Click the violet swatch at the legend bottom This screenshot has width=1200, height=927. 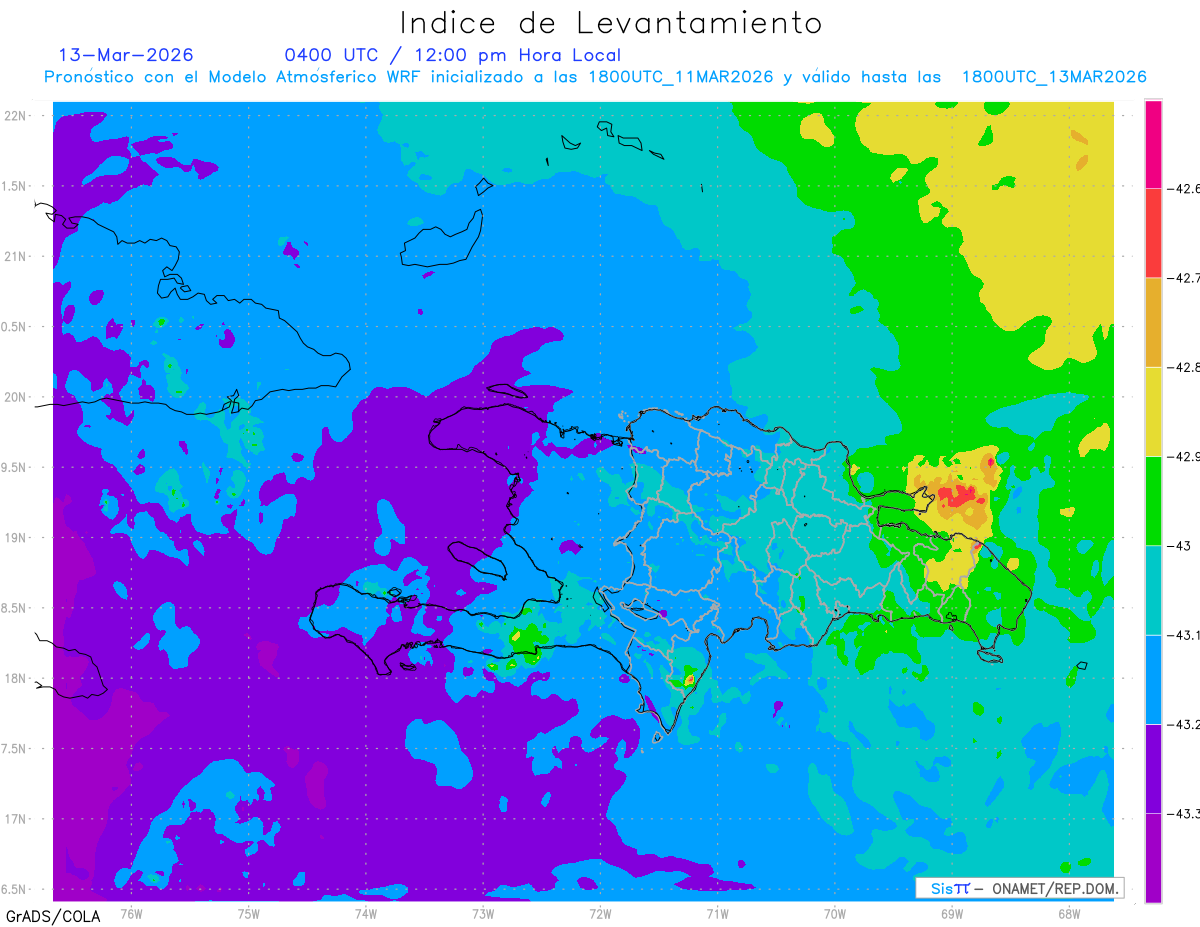pyautogui.click(x=1153, y=857)
